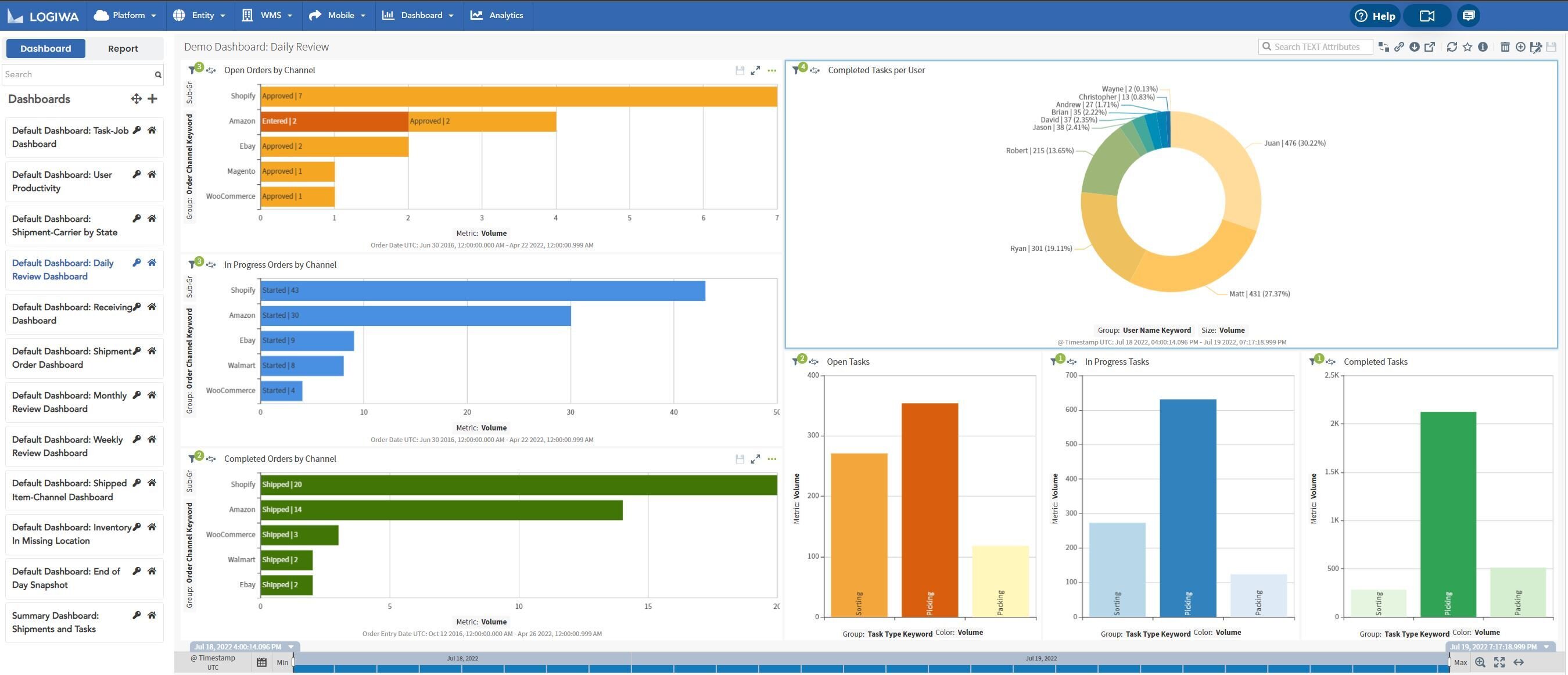This screenshot has height=675, width=1568.
Task: Click the copy link chain icon
Action: coord(1399,47)
